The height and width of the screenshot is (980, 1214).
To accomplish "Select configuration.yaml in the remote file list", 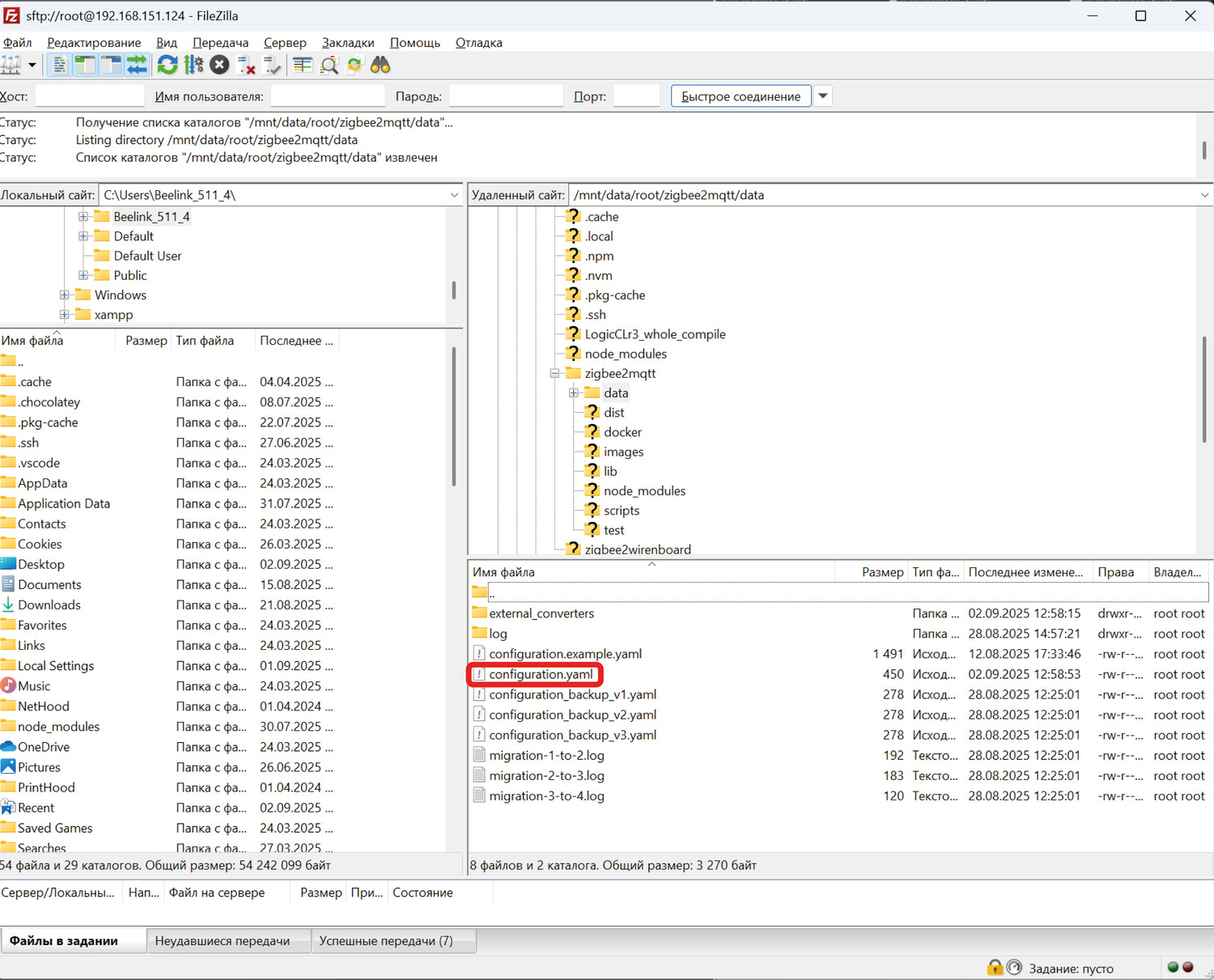I will pyautogui.click(x=541, y=675).
